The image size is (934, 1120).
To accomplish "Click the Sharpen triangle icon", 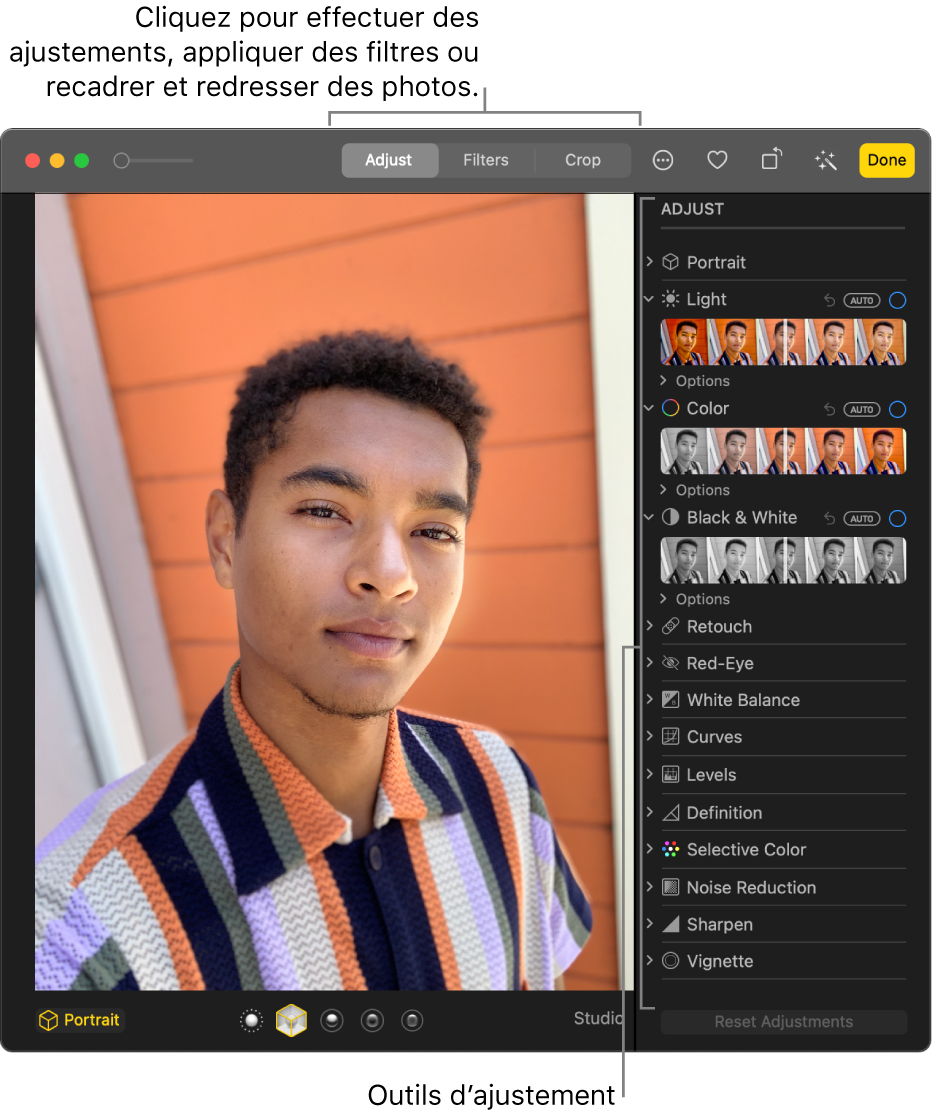I will click(x=671, y=924).
